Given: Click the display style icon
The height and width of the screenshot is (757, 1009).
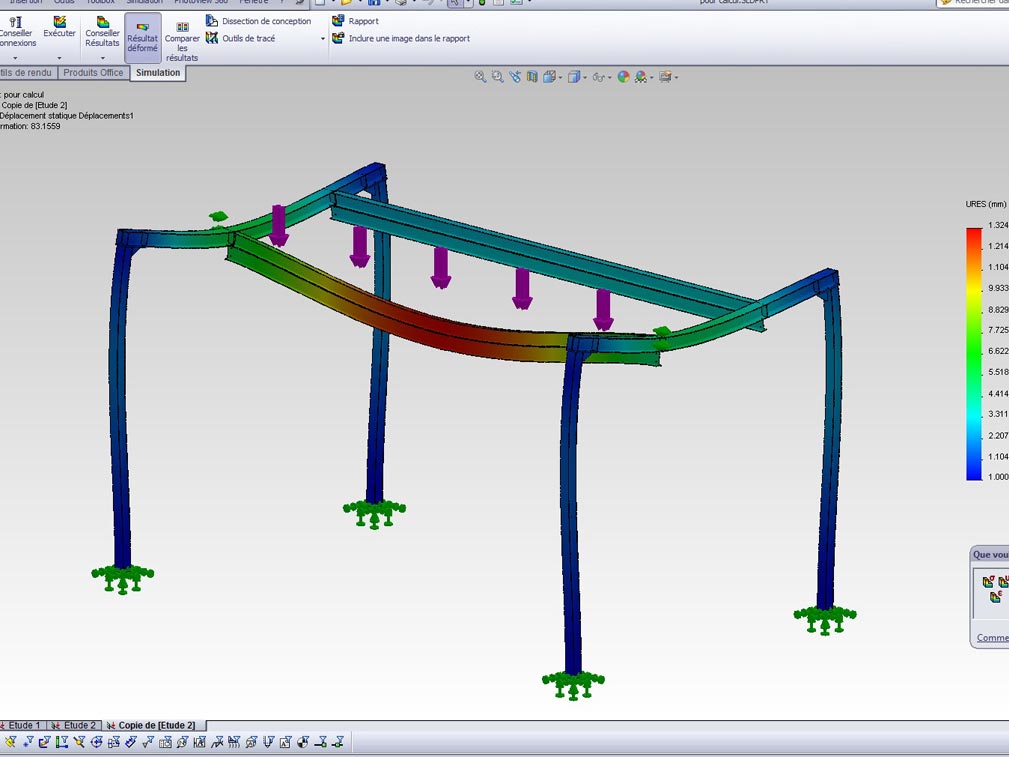Looking at the screenshot, I should click(x=573, y=77).
